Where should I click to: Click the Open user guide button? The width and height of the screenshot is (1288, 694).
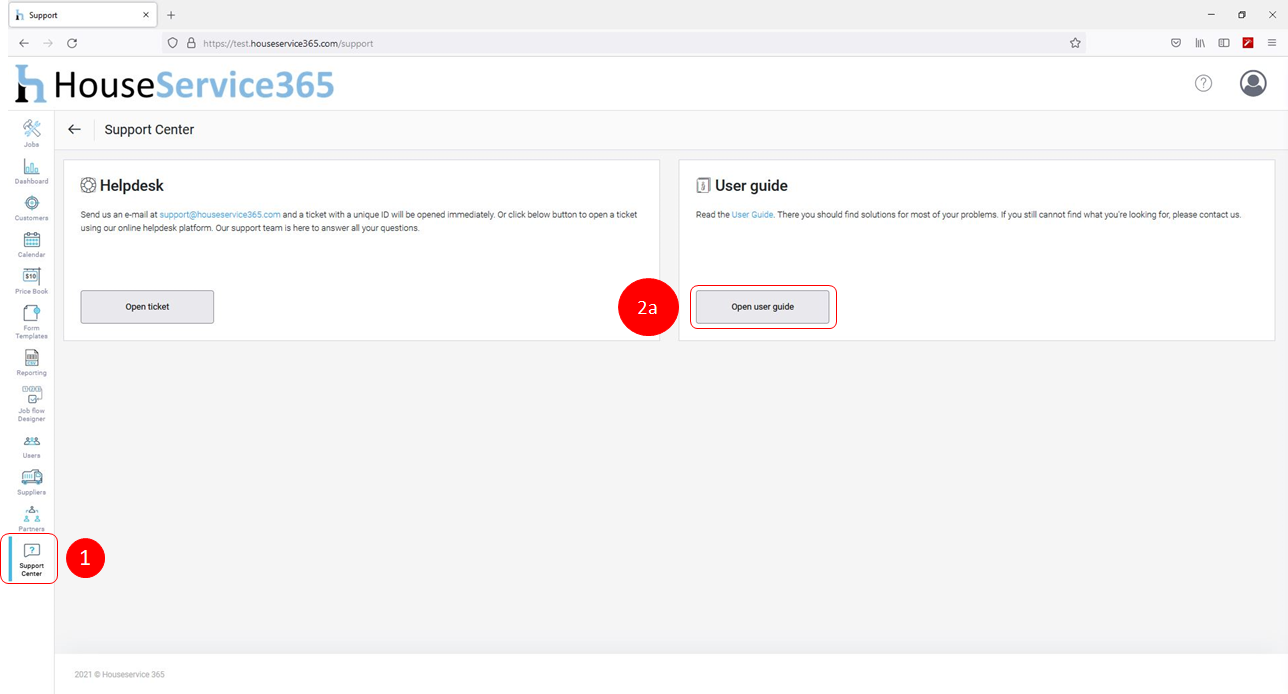763,307
